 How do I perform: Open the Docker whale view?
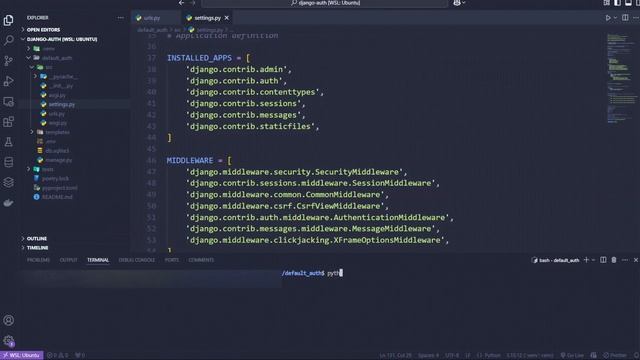pos(8,203)
